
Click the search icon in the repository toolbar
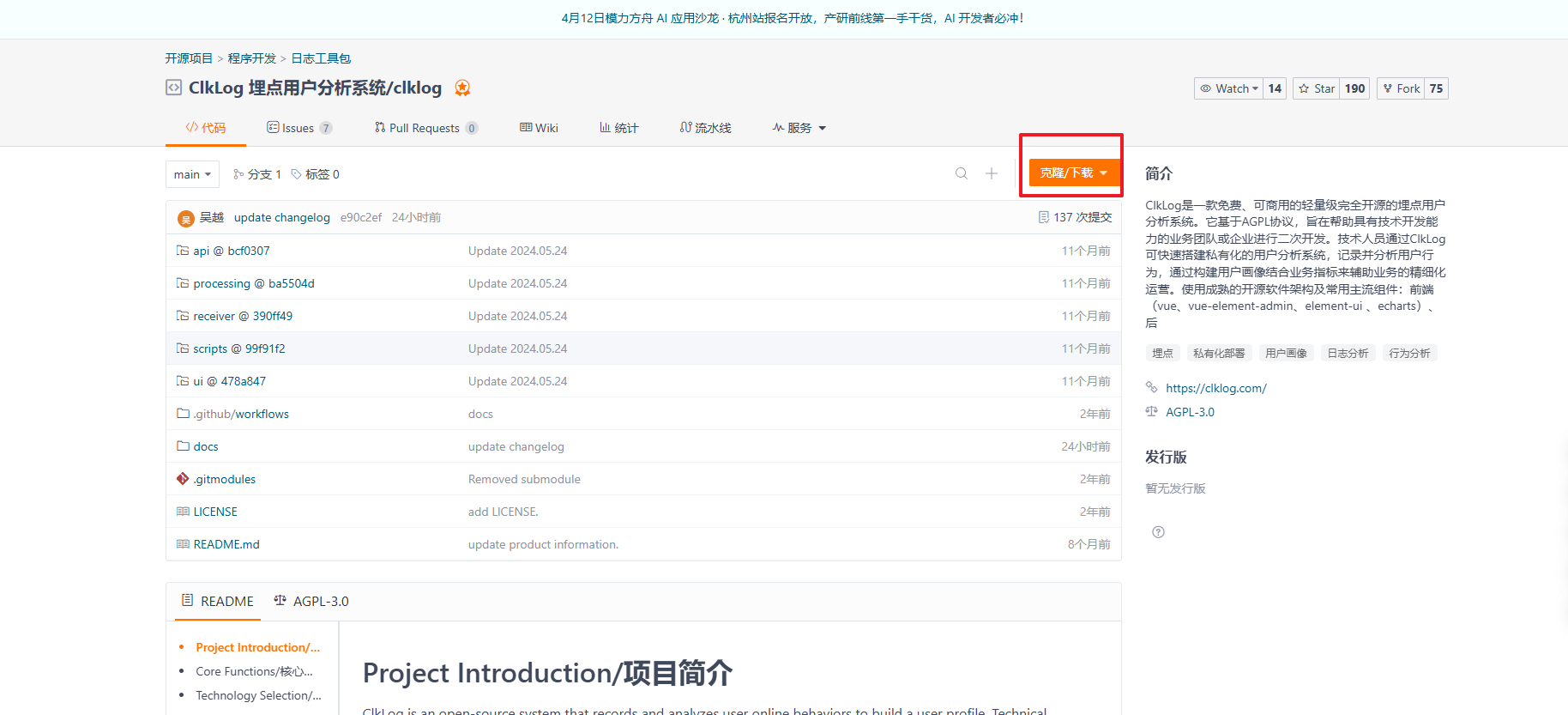point(962,173)
